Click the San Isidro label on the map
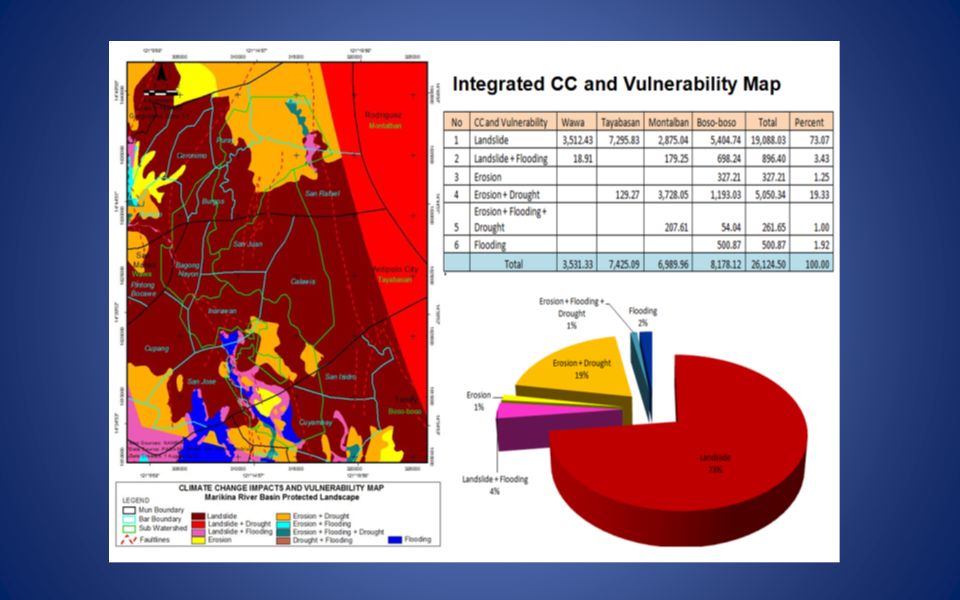 click(x=340, y=377)
